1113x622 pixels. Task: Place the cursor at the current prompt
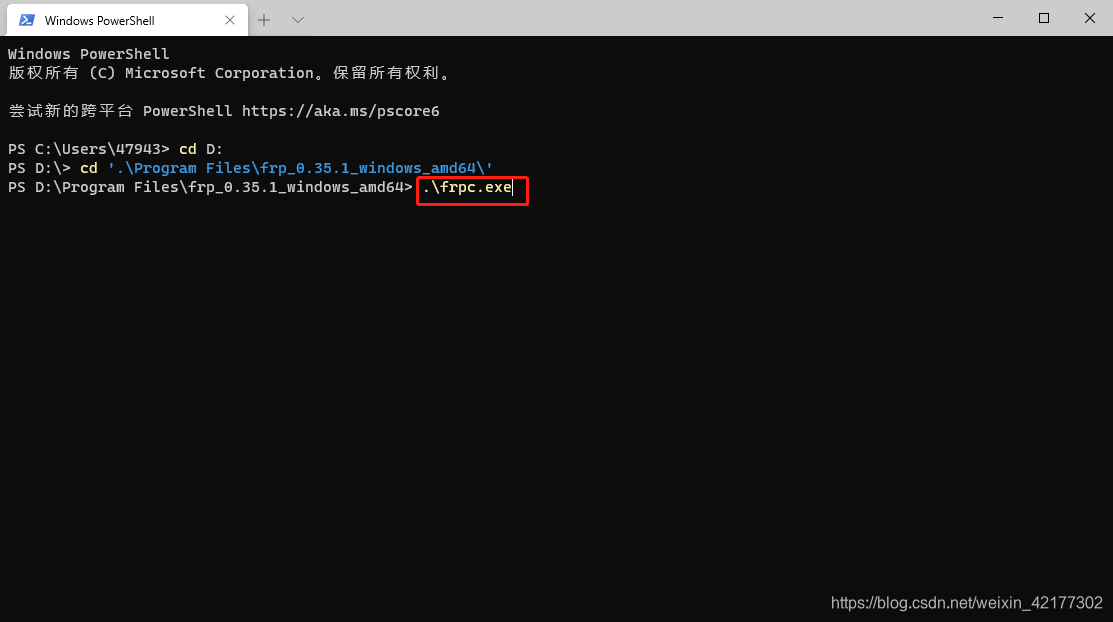pyautogui.click(x=520, y=187)
